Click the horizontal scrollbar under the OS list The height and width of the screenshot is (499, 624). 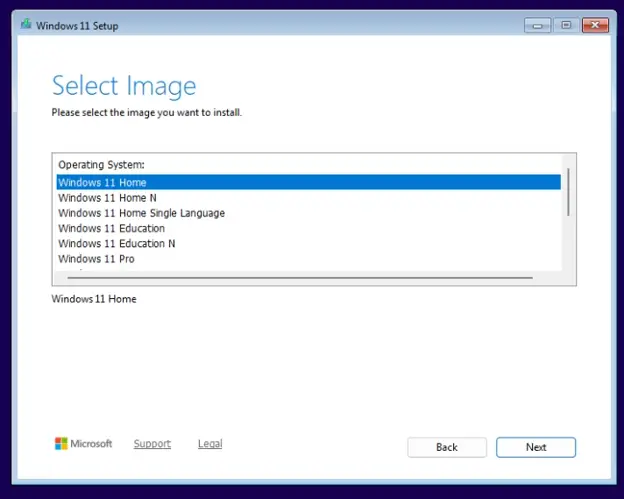point(300,278)
